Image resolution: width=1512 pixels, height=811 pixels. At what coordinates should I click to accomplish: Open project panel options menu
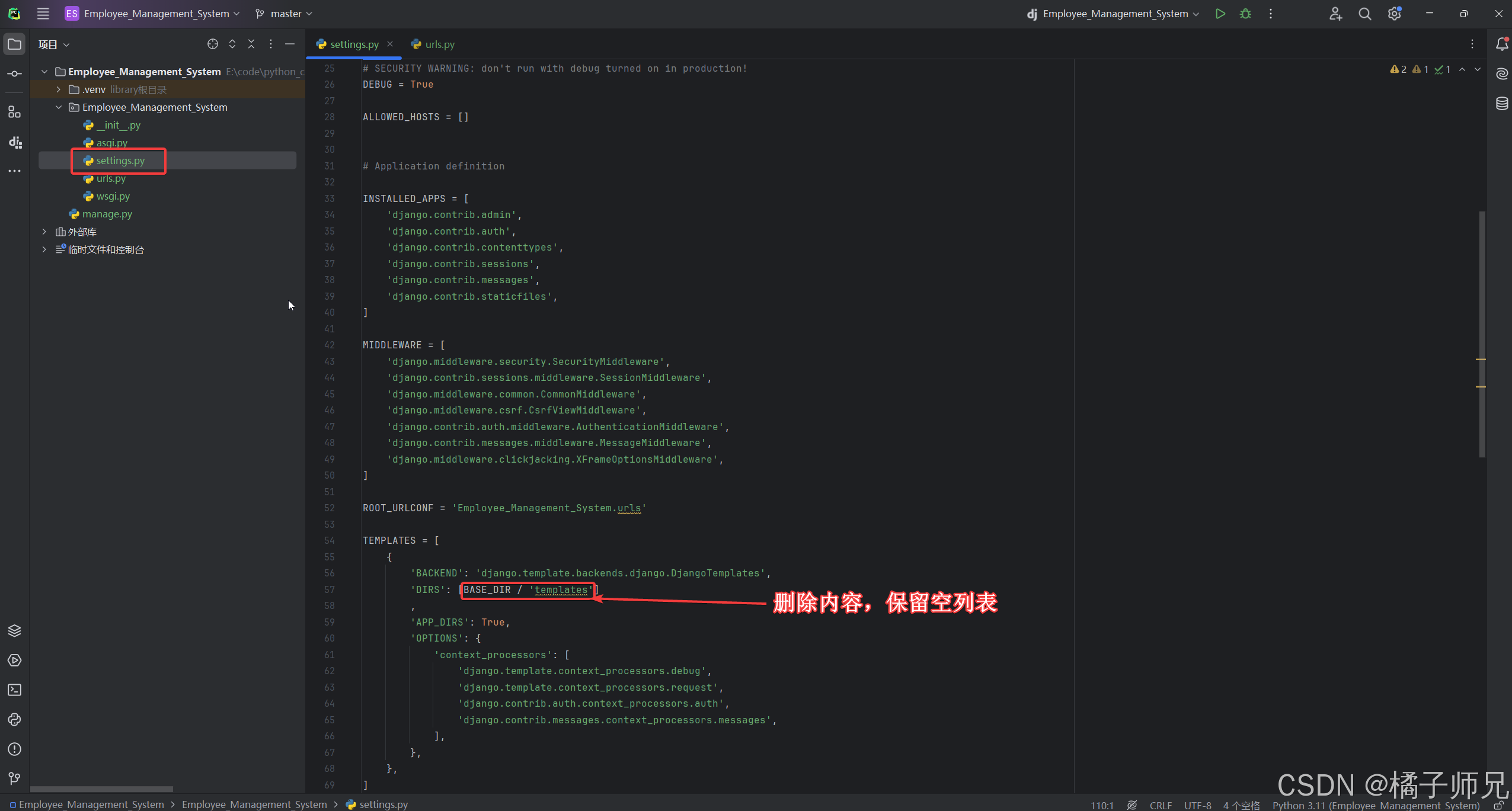click(271, 44)
